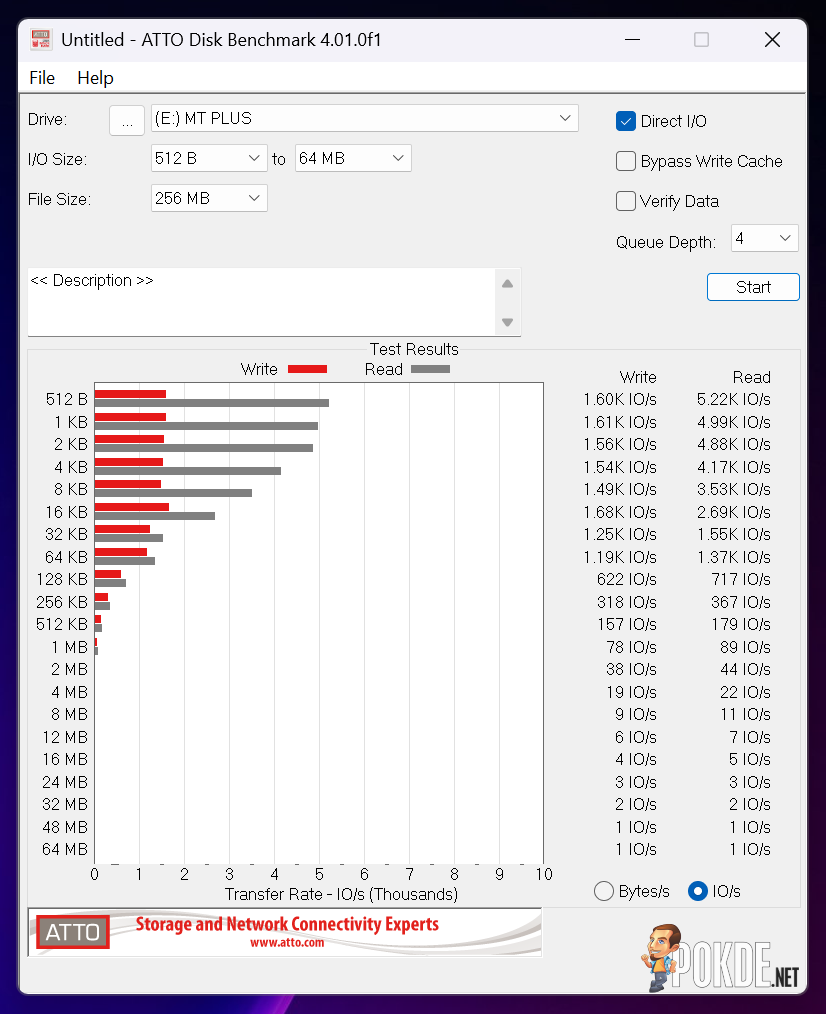Click the ATTO logo in the banner
Image resolution: width=826 pixels, height=1014 pixels.
click(72, 932)
